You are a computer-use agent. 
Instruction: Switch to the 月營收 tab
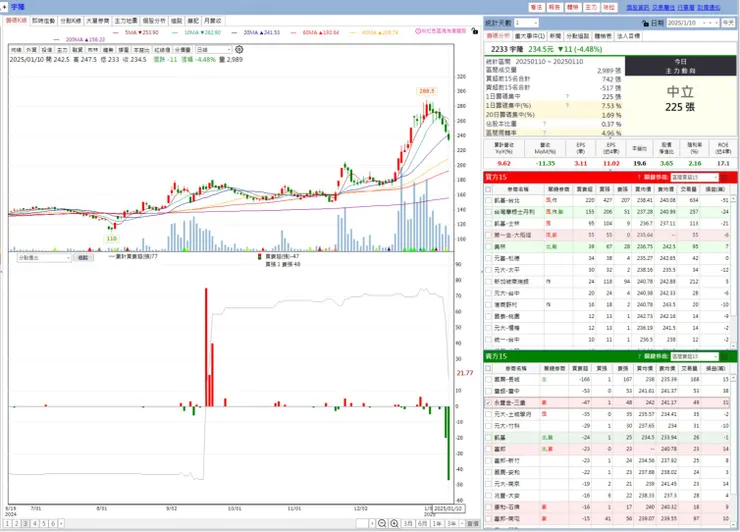point(212,21)
